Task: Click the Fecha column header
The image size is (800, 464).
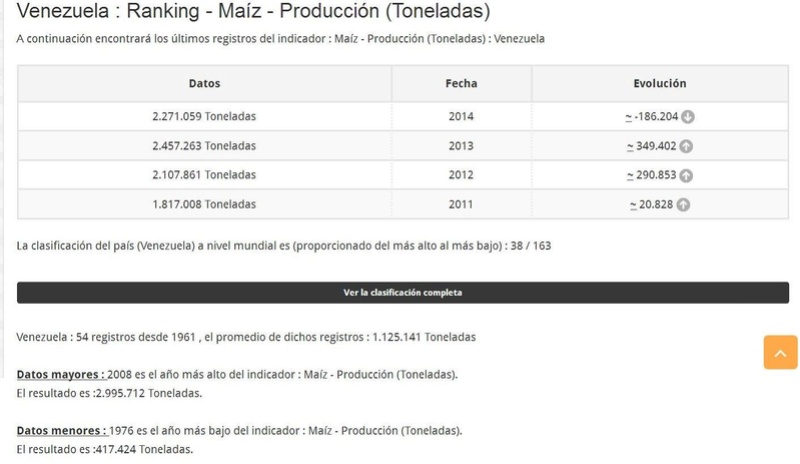Action: (x=461, y=83)
